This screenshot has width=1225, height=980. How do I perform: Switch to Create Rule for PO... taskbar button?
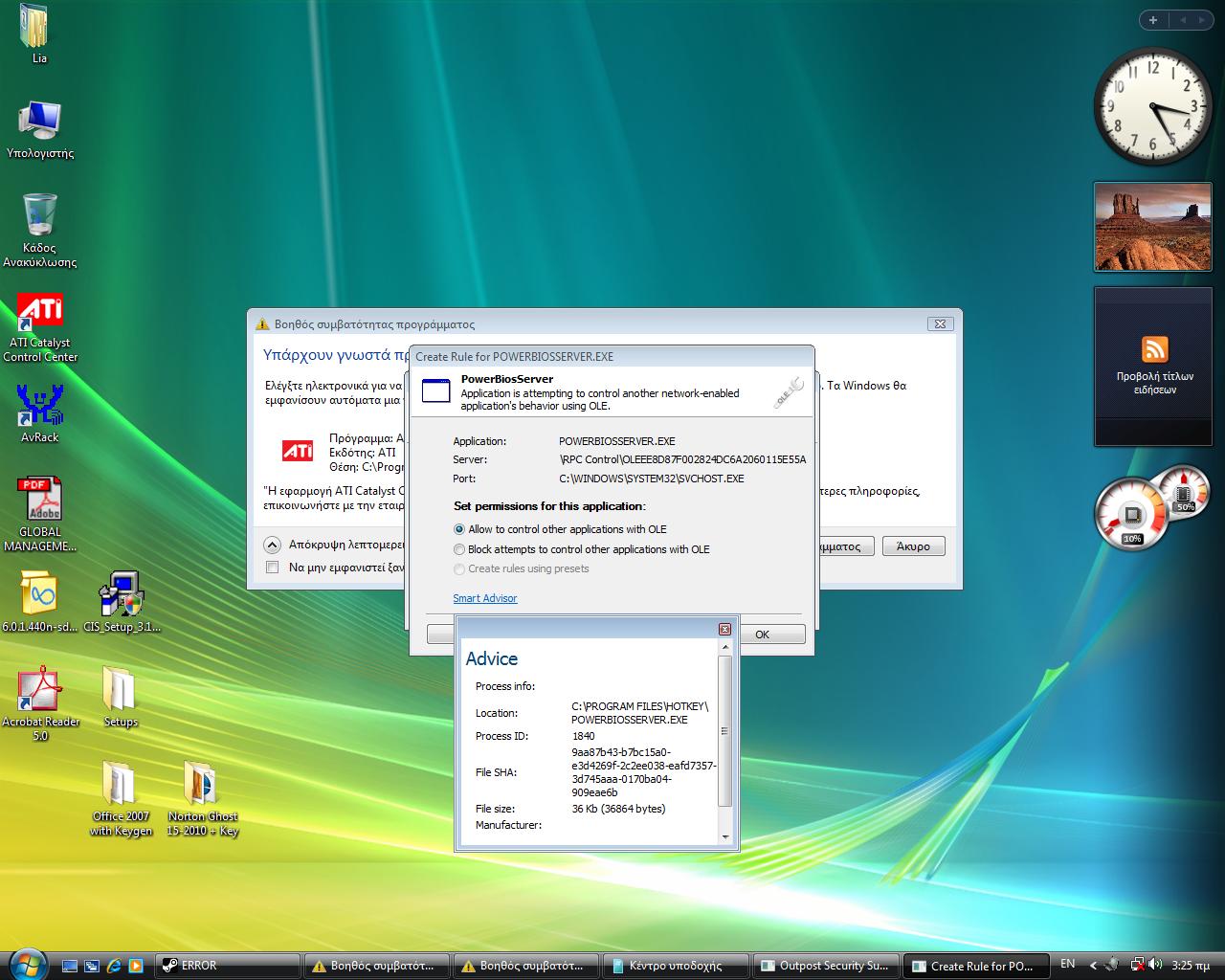coord(974,966)
